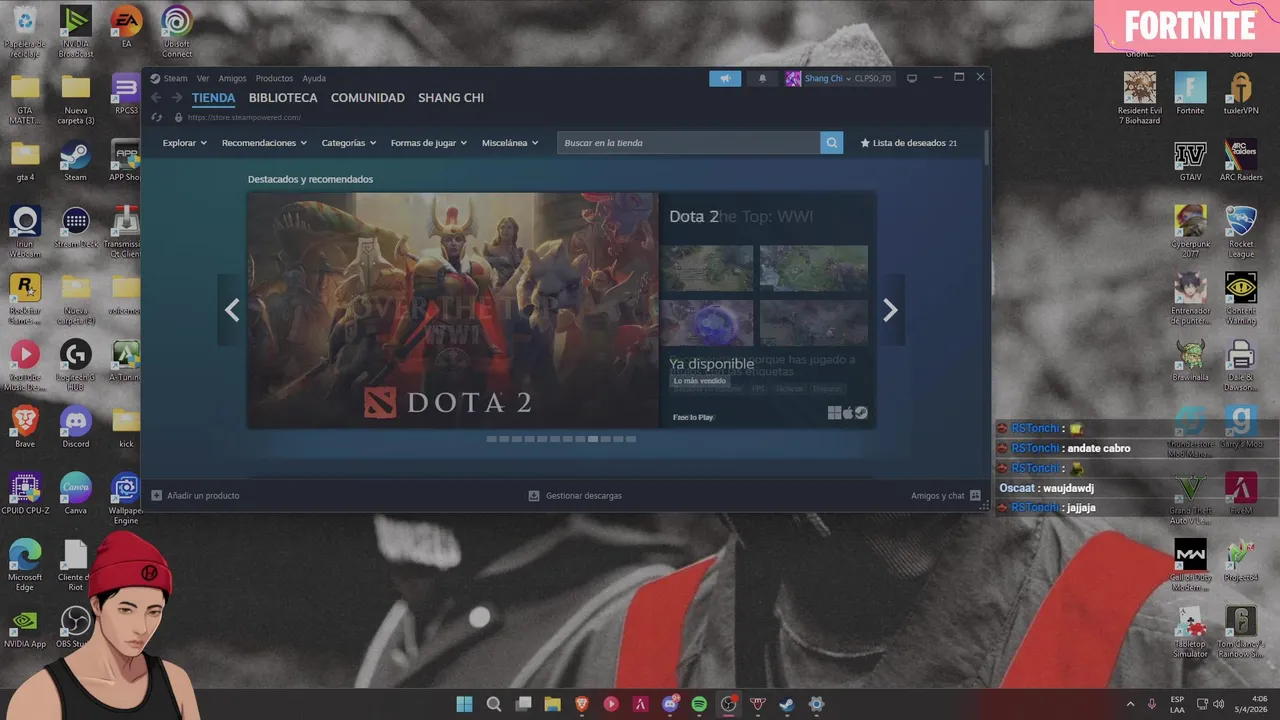This screenshot has height=720, width=1280.
Task: Open Steam from the taskbar
Action: (787, 704)
